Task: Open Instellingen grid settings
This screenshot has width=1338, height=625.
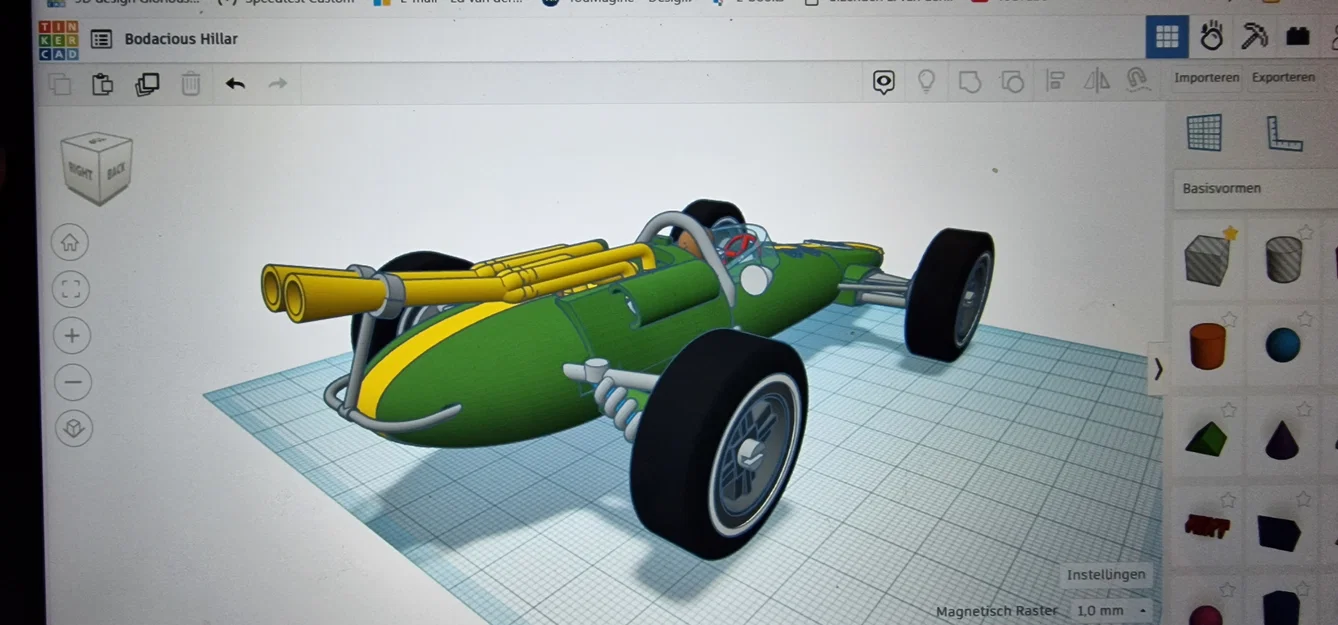Action: [x=1105, y=575]
